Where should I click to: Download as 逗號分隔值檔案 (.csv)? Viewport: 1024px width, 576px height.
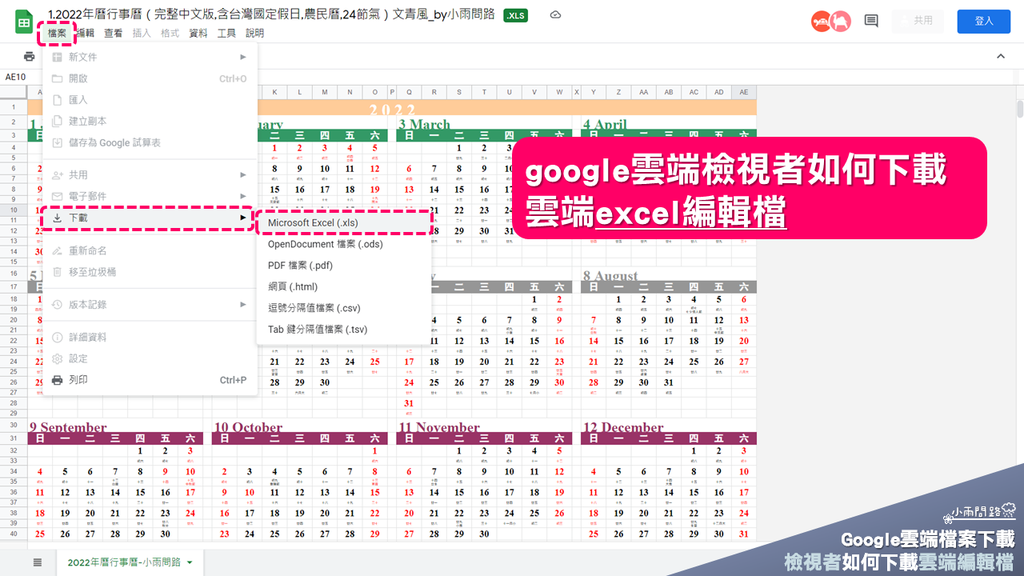point(344,308)
